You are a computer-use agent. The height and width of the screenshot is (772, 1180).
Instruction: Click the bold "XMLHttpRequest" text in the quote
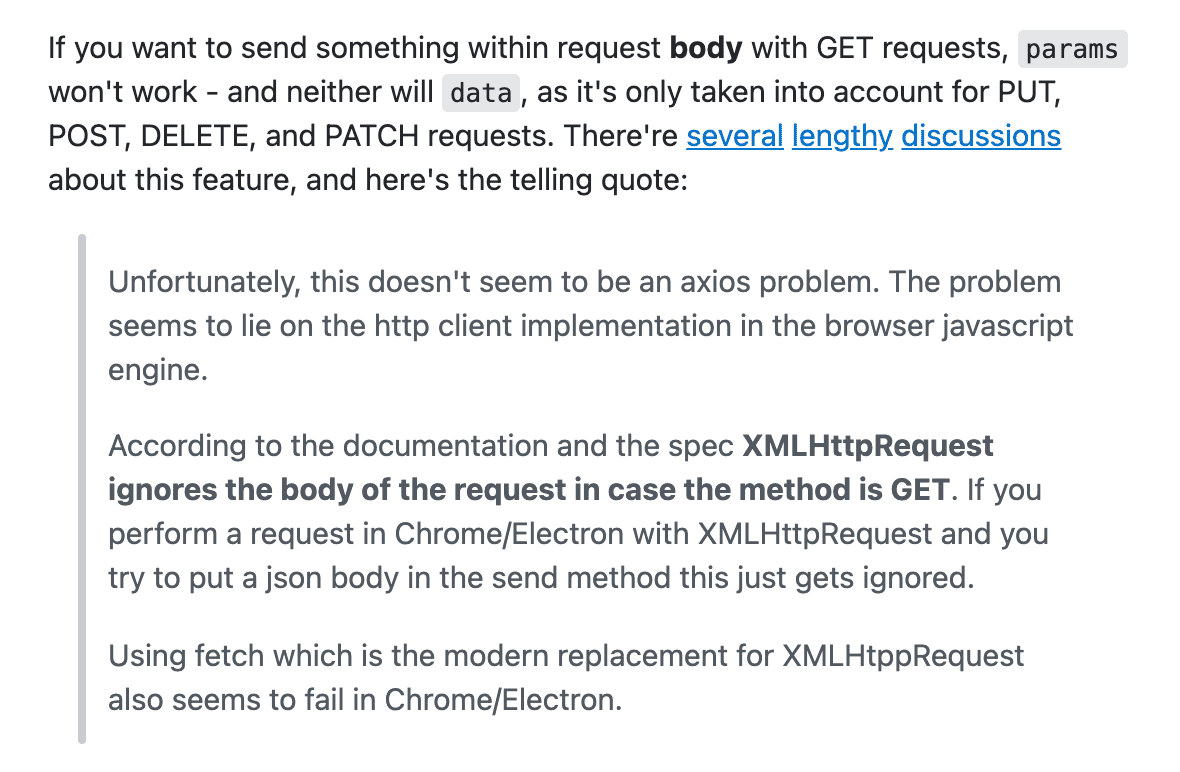868,446
